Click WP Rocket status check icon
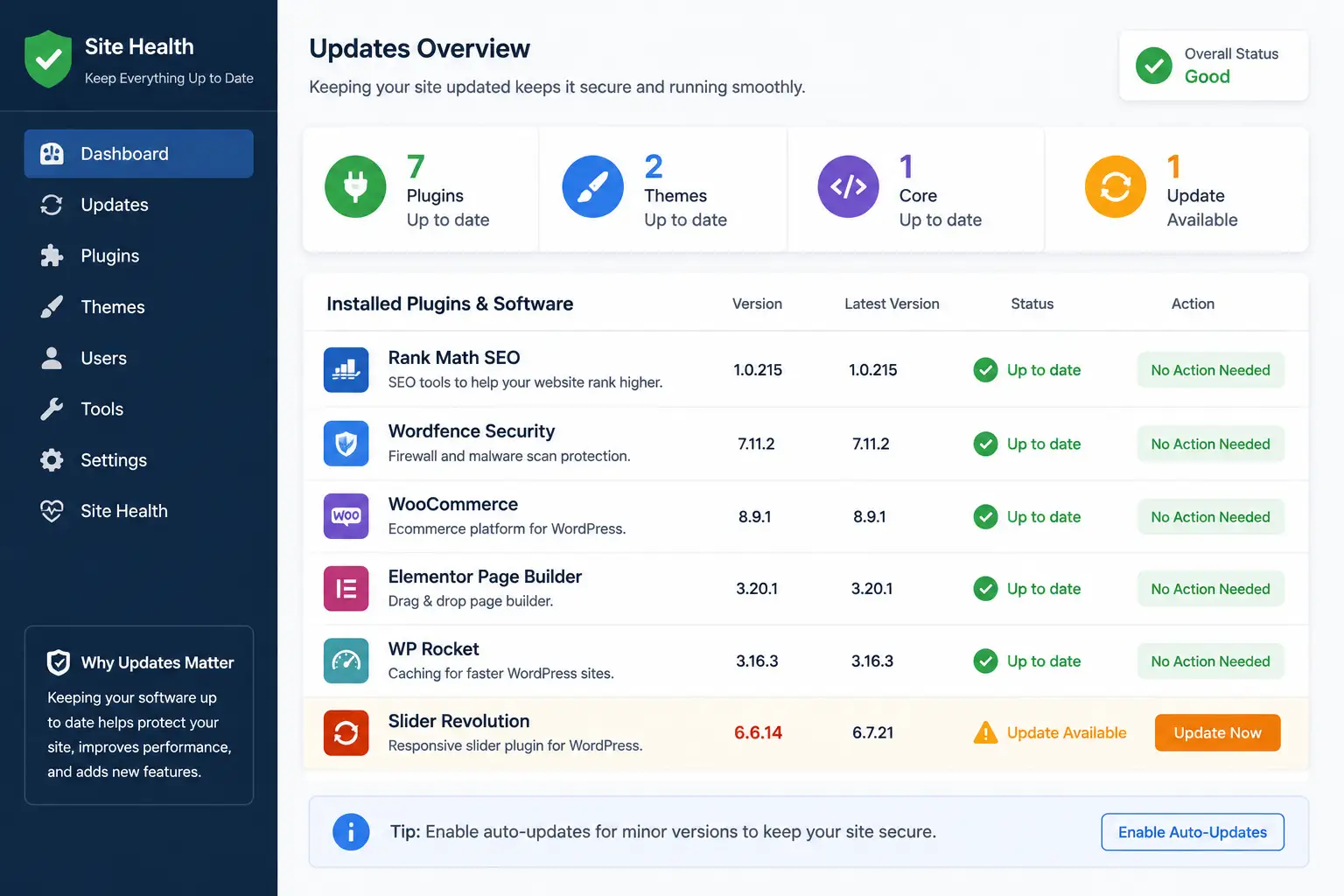Screen dimensions: 1344x896 coord(985,661)
